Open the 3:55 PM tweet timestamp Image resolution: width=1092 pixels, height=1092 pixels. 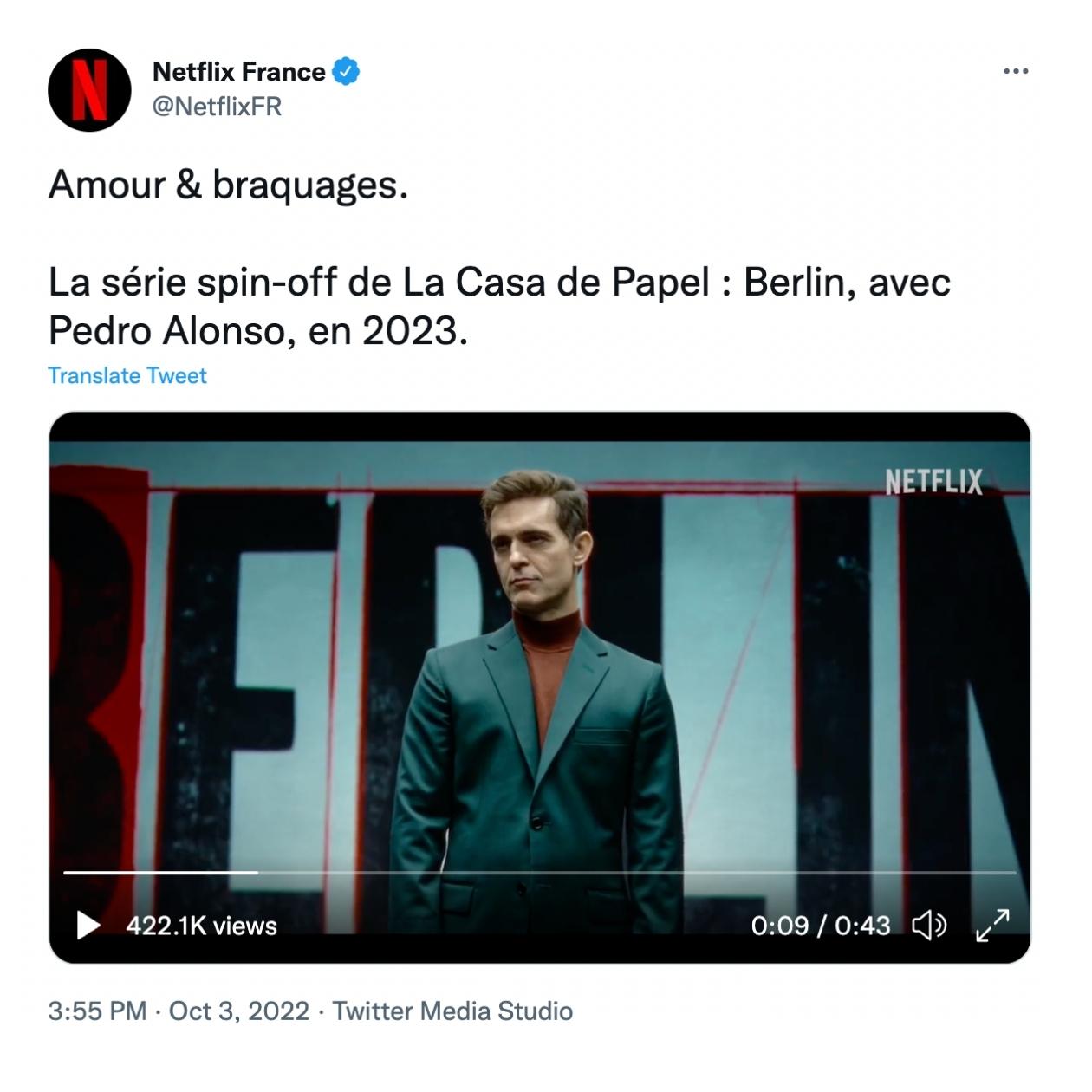tap(97, 1011)
